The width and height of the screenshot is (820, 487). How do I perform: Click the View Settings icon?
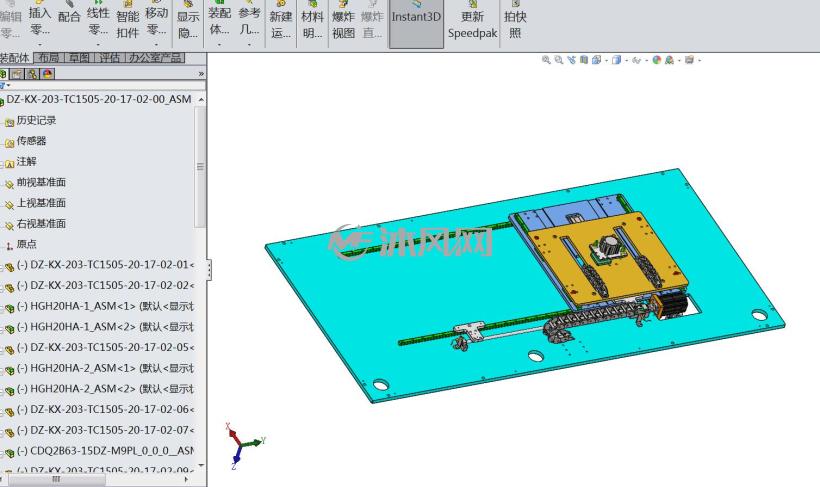[689, 60]
